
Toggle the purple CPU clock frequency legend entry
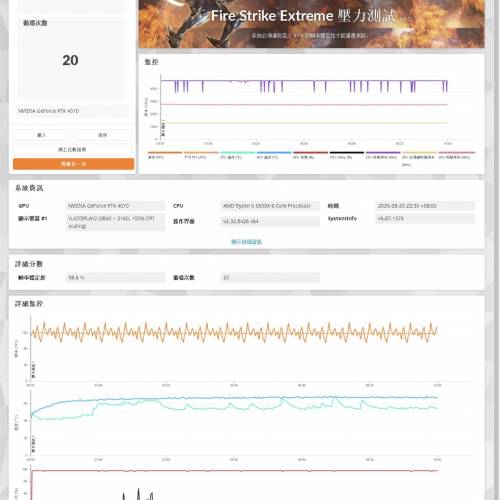pos(383,155)
